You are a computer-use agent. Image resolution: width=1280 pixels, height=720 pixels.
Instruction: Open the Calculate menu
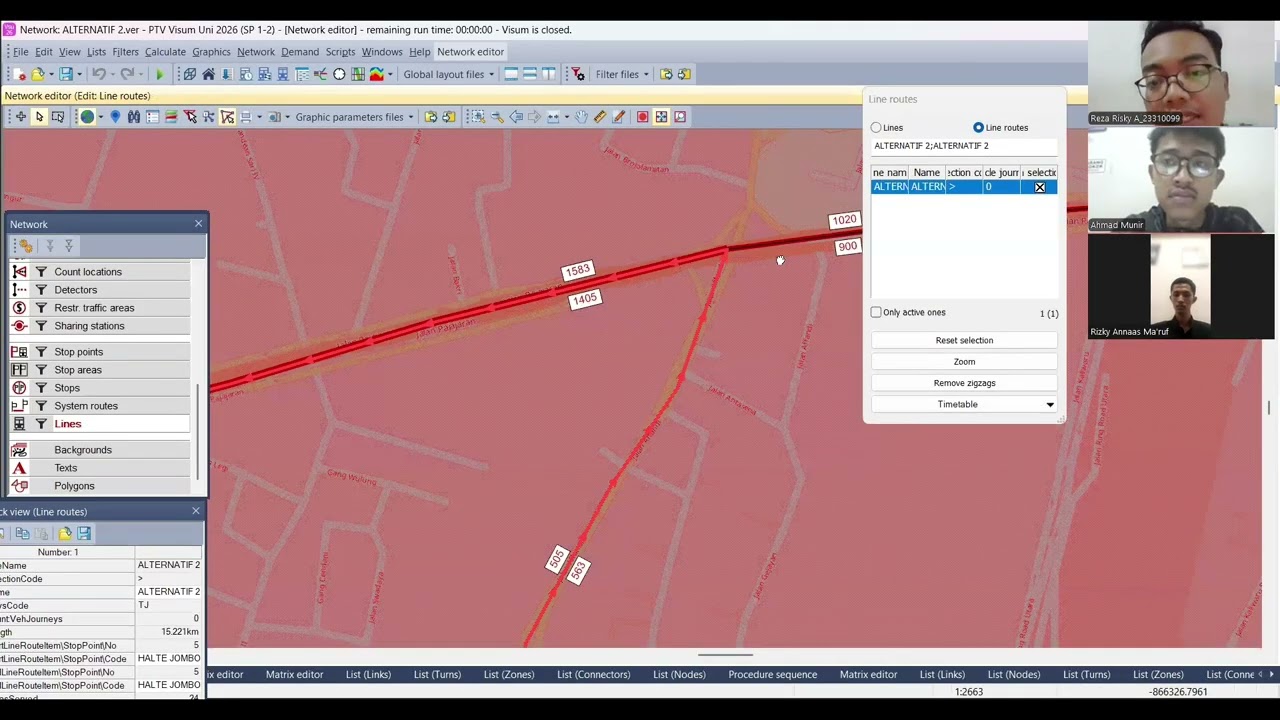tap(165, 52)
